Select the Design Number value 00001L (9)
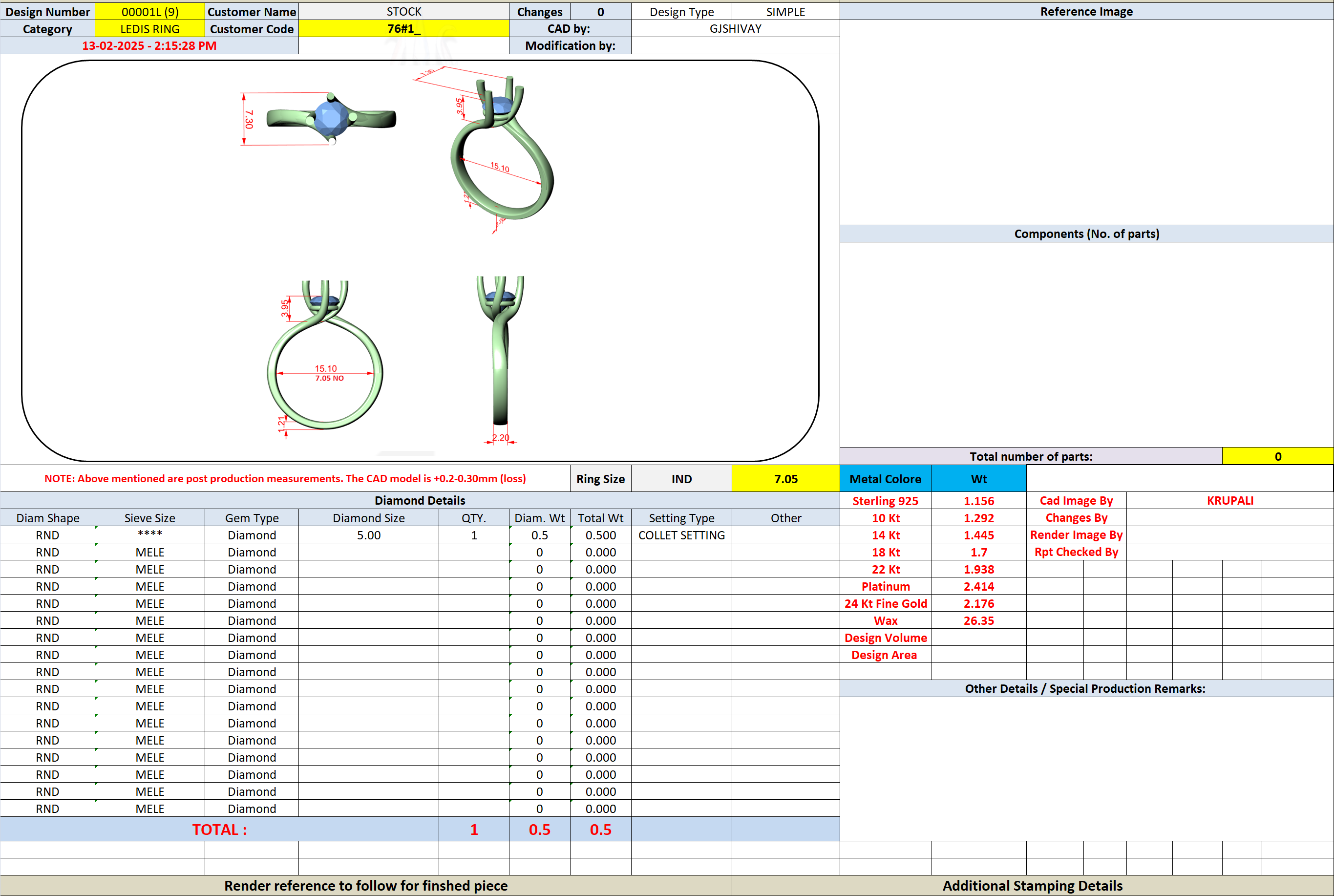Screen dimensions: 1334x896 tap(149, 11)
